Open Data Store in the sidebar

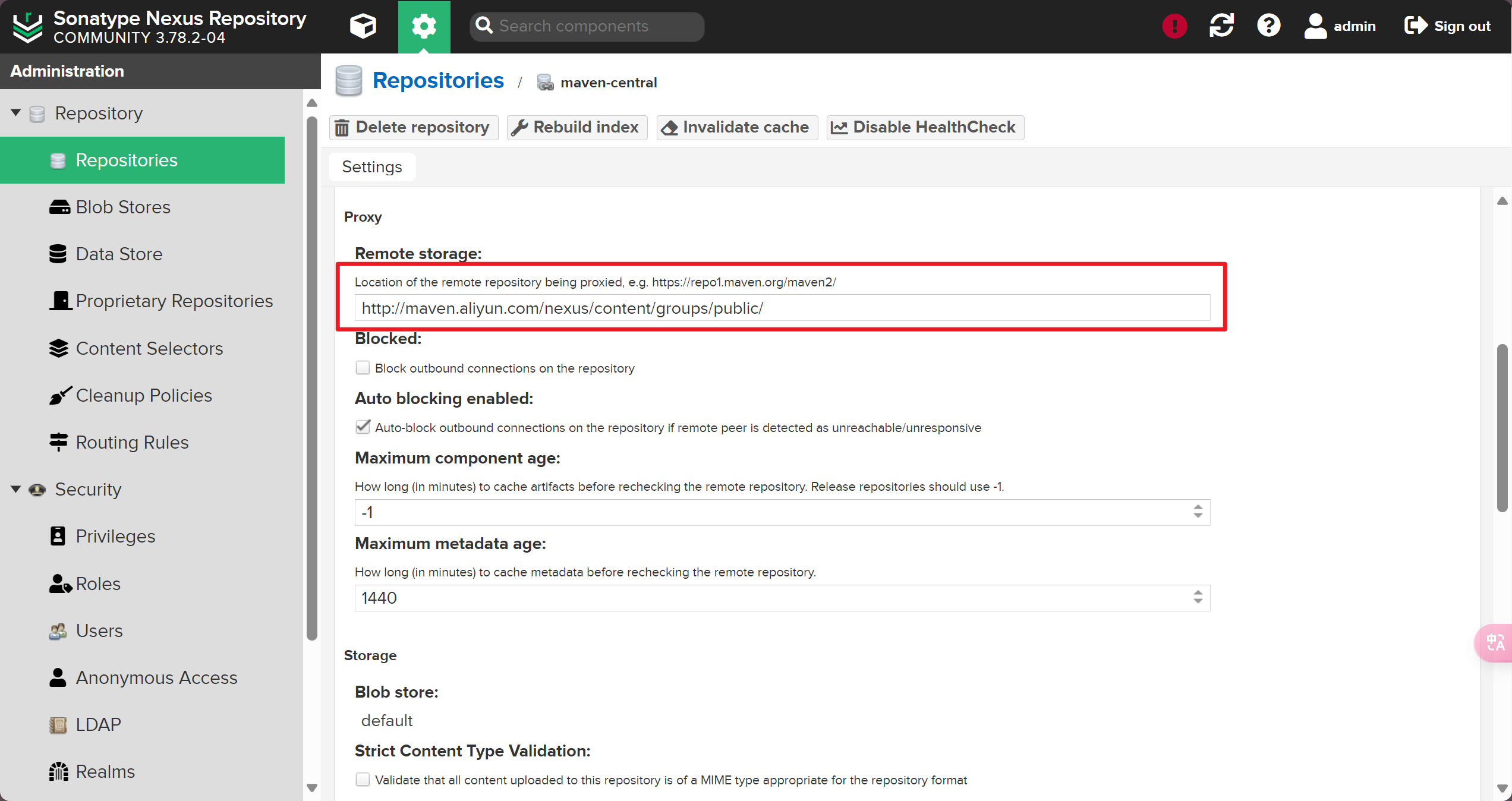(119, 254)
